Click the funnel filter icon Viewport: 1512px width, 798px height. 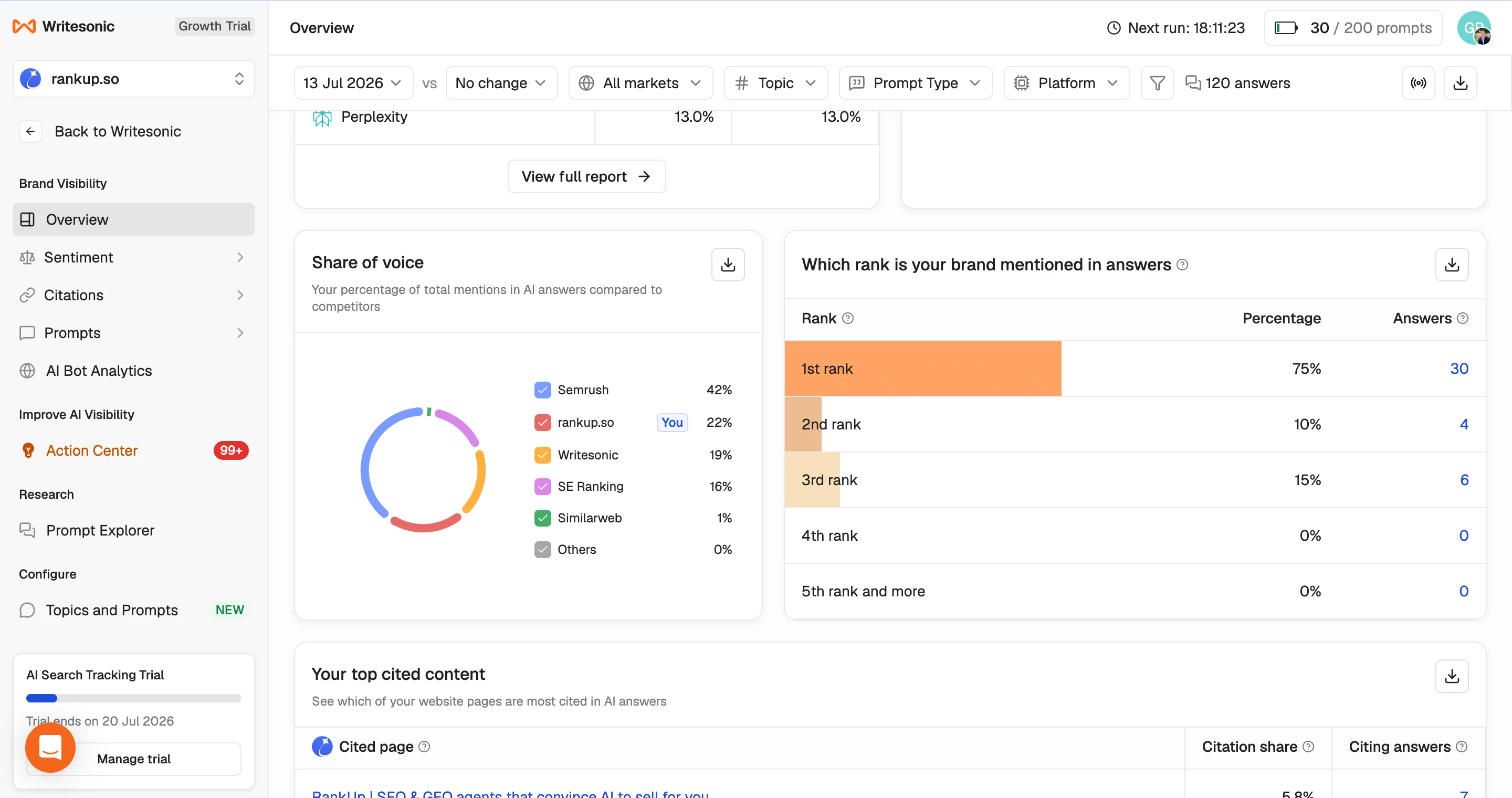click(x=1157, y=83)
